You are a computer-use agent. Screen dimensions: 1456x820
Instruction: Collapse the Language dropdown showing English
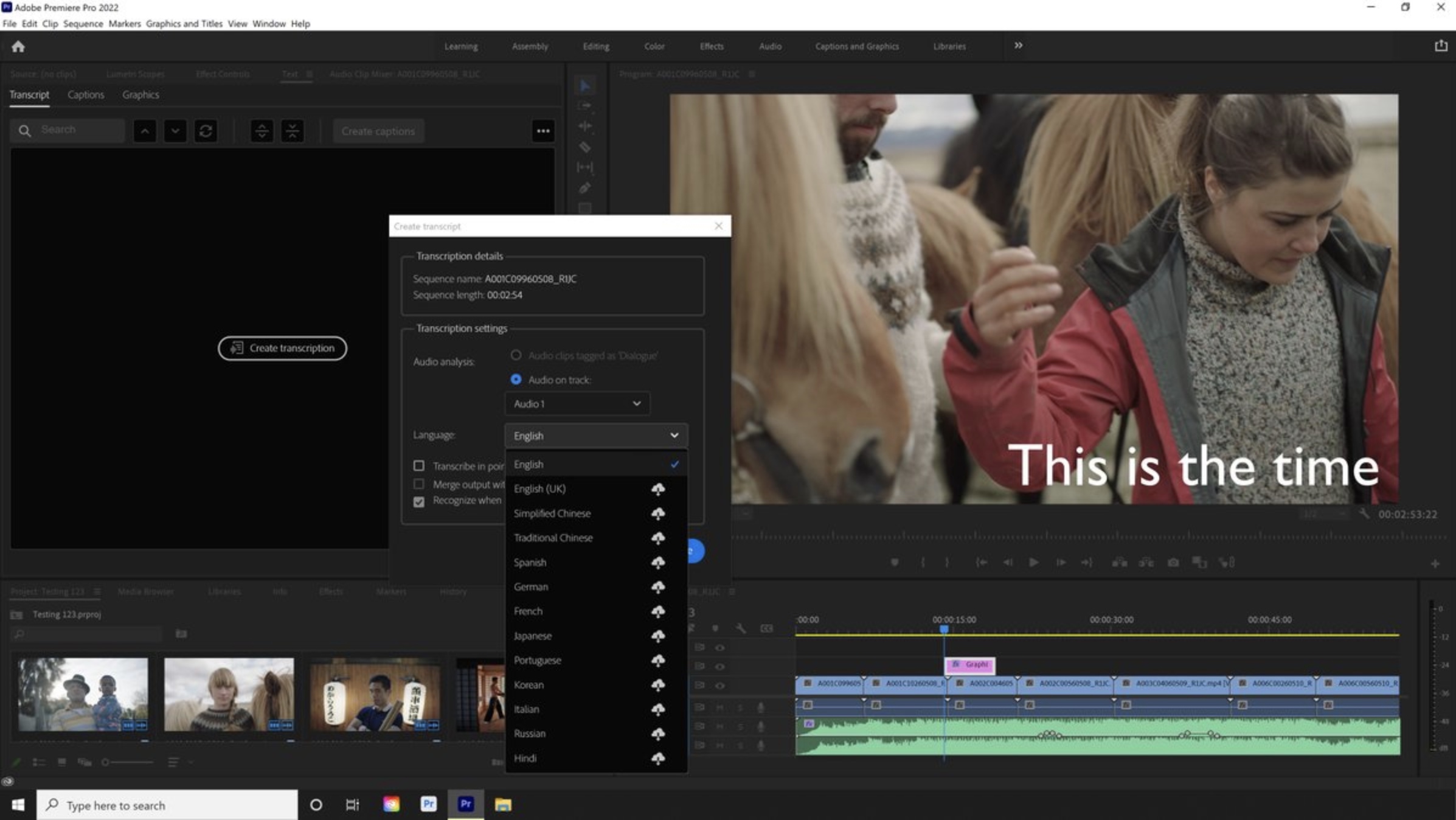pos(595,436)
